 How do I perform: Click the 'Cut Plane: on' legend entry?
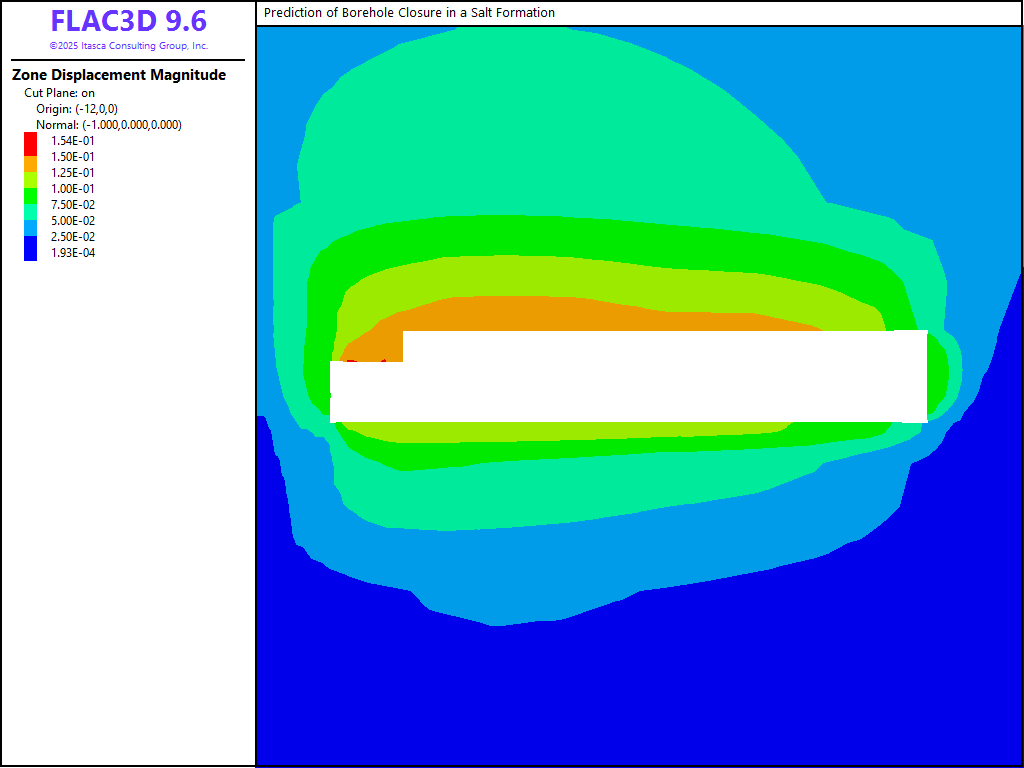point(59,93)
